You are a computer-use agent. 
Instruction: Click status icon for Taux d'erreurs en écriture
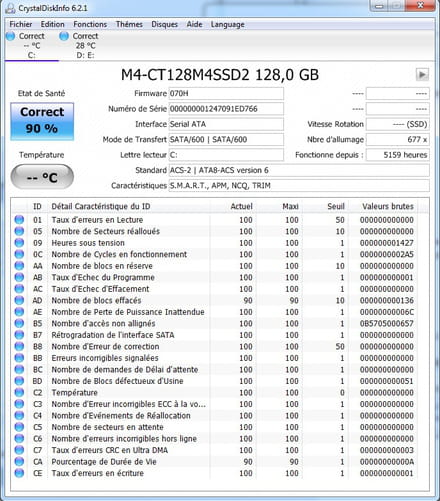19,473
